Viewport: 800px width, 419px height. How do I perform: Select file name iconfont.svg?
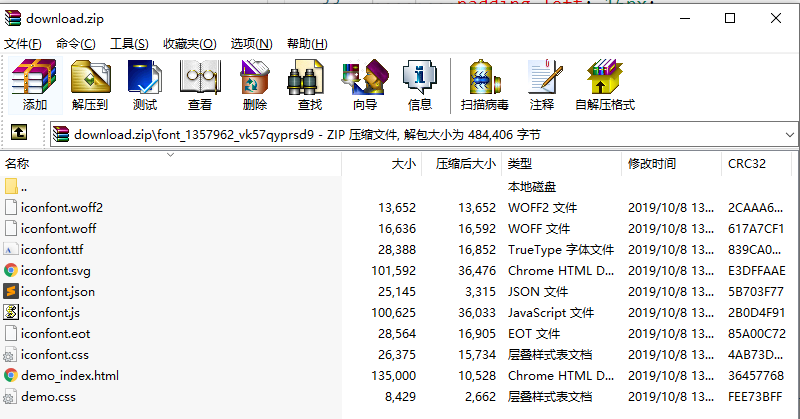point(56,270)
